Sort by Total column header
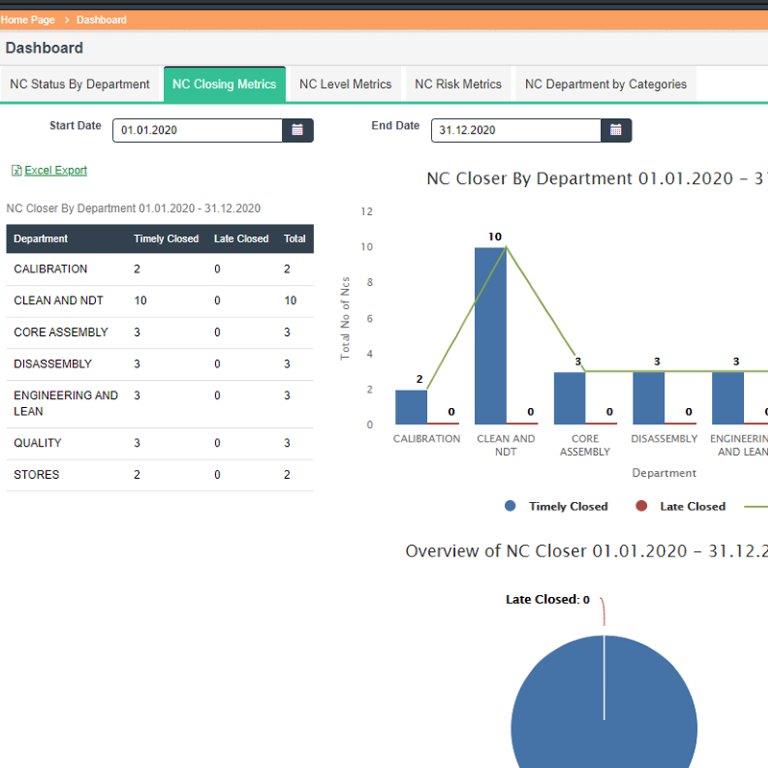Screen dimensions: 768x768 click(294, 239)
